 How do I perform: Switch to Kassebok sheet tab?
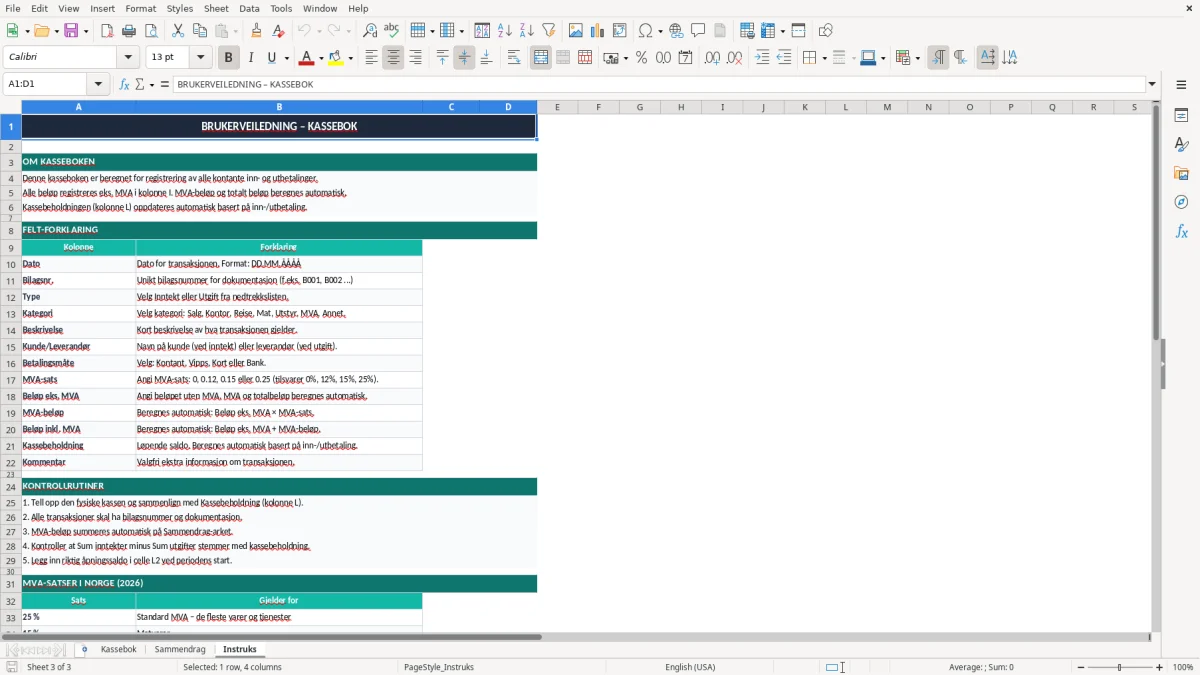119,649
